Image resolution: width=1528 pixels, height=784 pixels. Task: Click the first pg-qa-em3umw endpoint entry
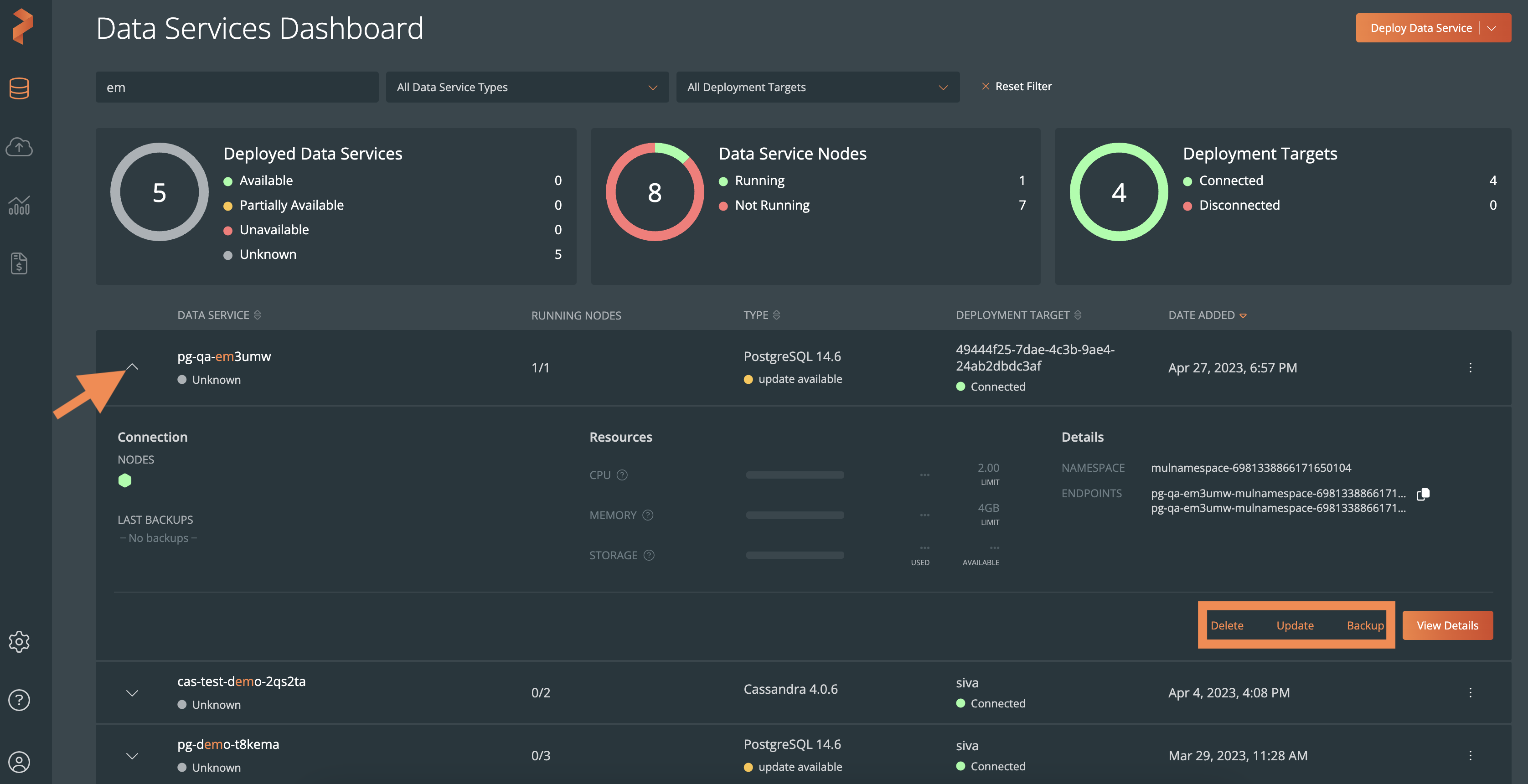[1278, 493]
